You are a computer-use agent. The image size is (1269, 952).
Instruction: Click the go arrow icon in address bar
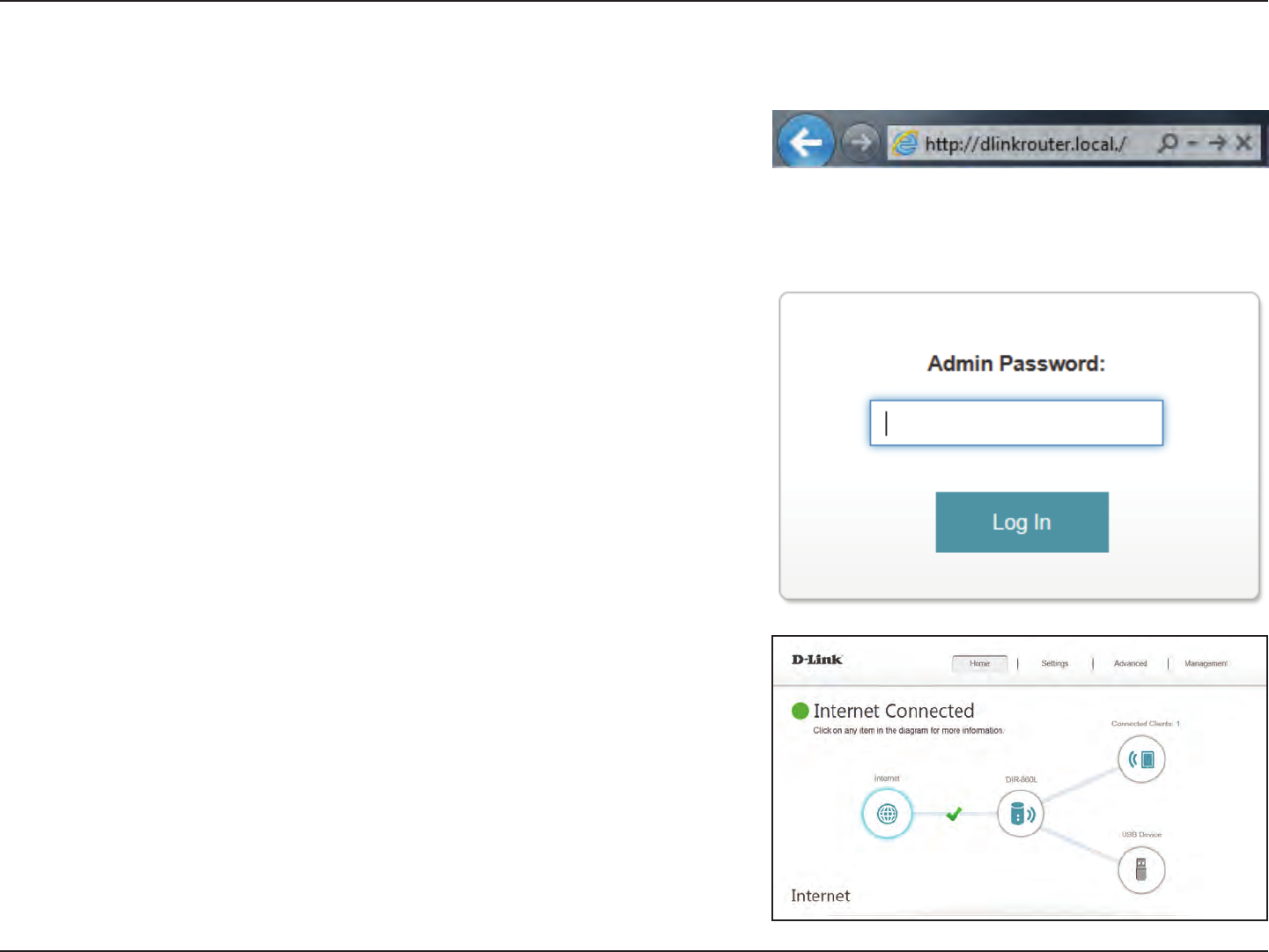click(1217, 143)
